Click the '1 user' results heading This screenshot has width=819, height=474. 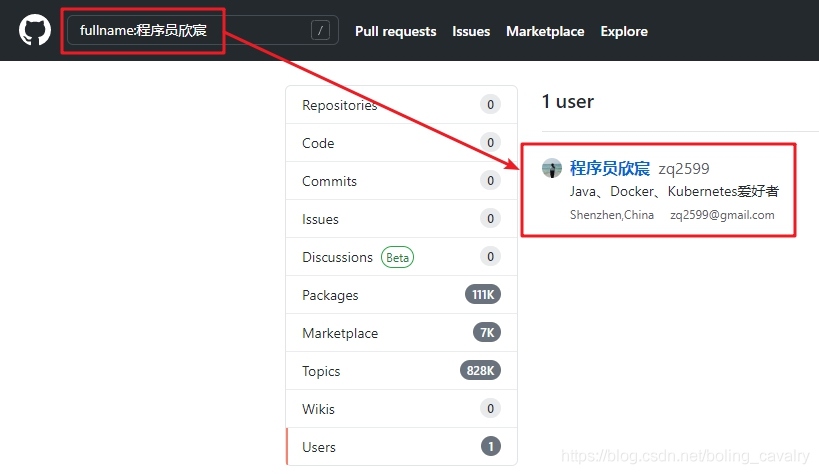point(568,101)
